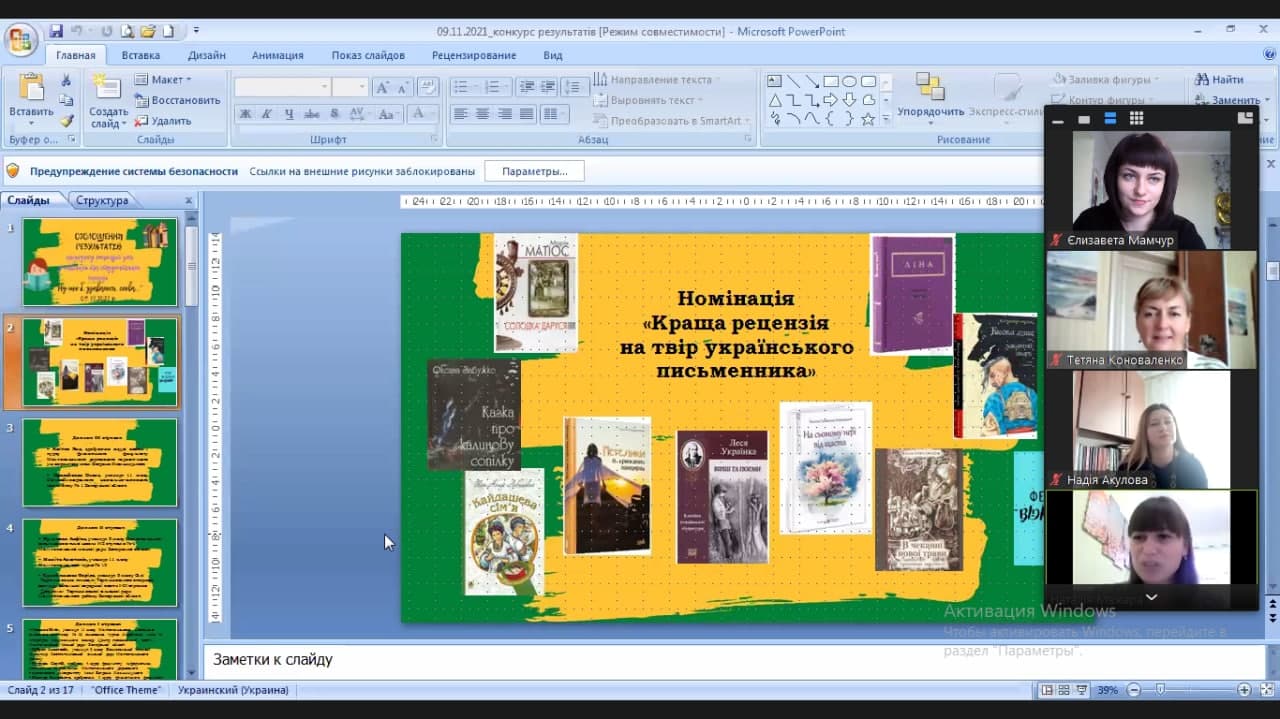Screen dimensions: 1280x719
Task: Open the Вставка ribbon tab
Action: click(141, 55)
